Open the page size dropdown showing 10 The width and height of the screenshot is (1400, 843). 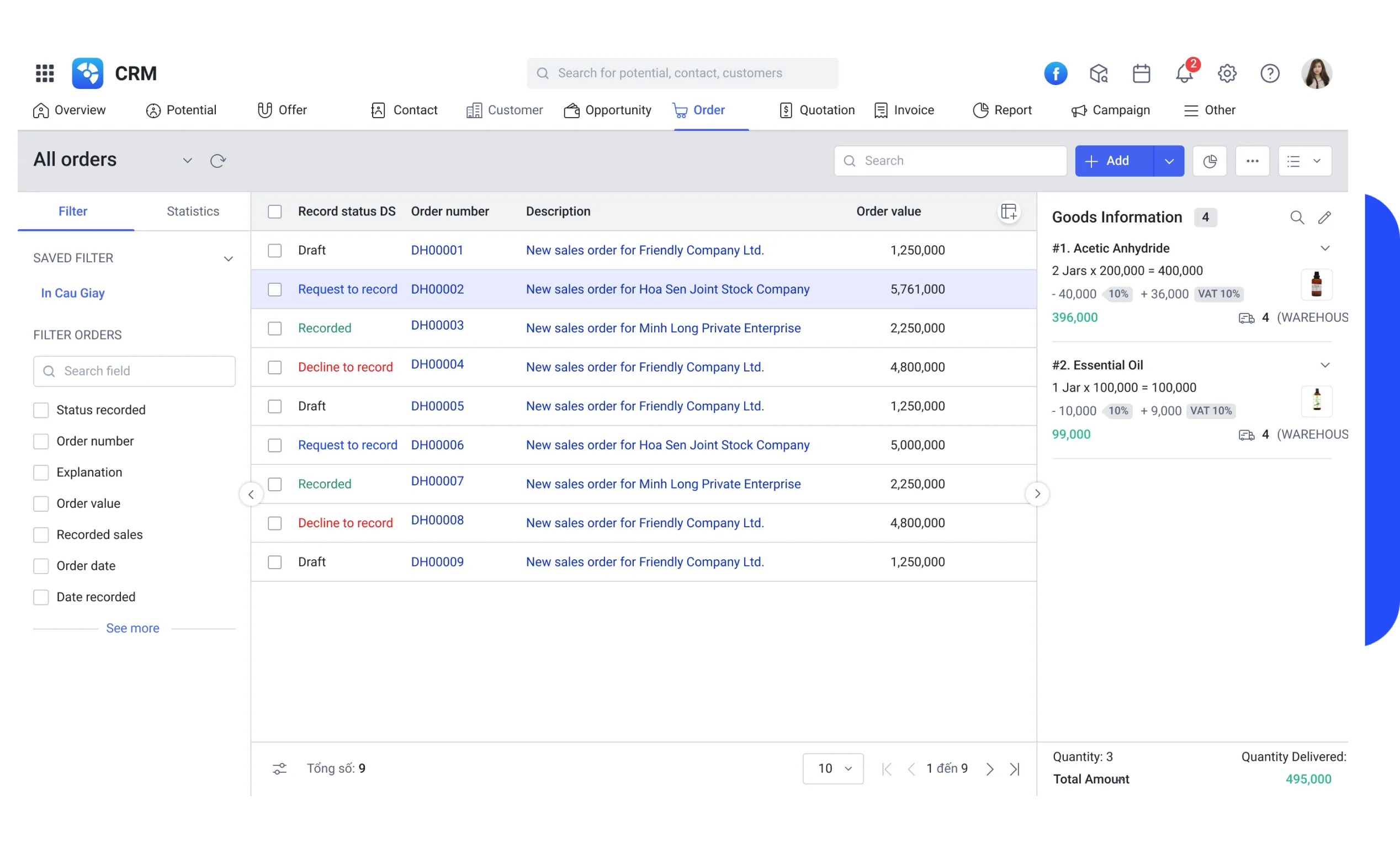(832, 768)
